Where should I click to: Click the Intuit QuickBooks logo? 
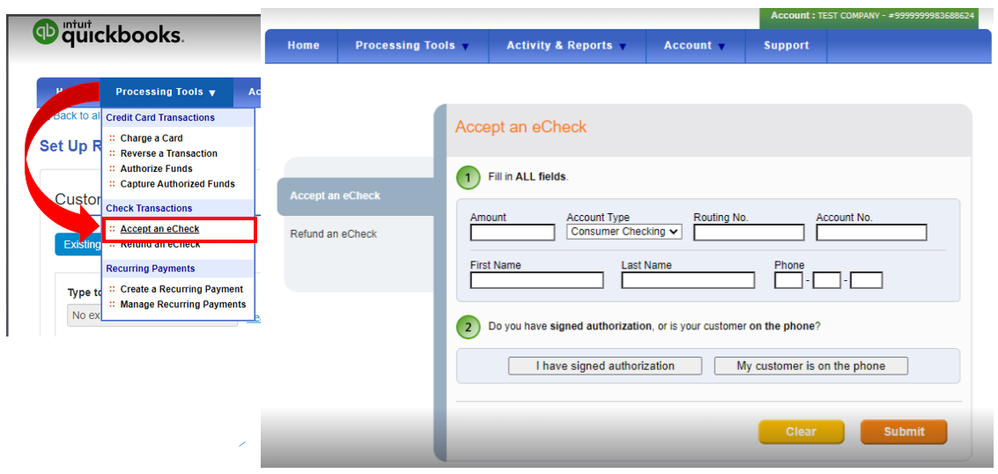[108, 32]
